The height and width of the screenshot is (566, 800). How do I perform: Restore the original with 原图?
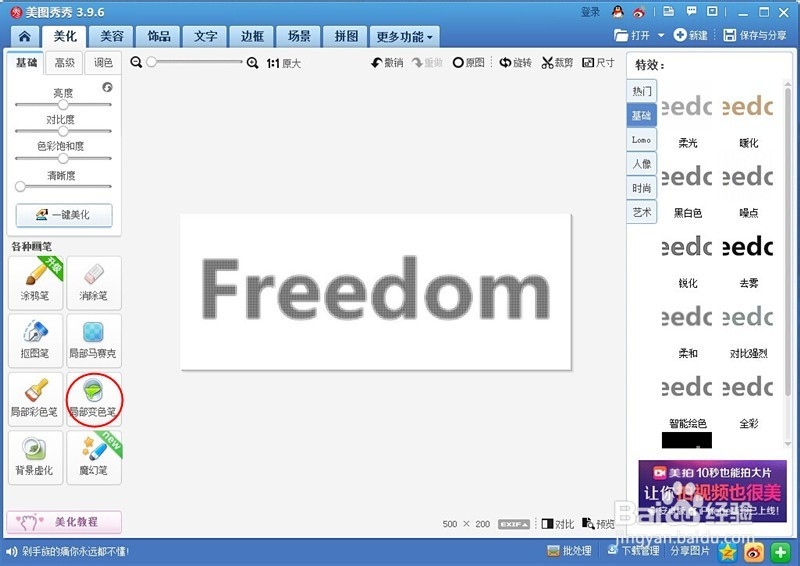(468, 63)
